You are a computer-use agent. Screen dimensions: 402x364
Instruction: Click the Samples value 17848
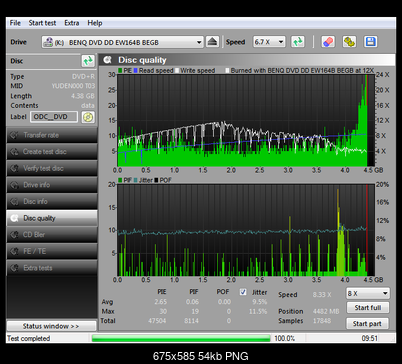(x=322, y=321)
